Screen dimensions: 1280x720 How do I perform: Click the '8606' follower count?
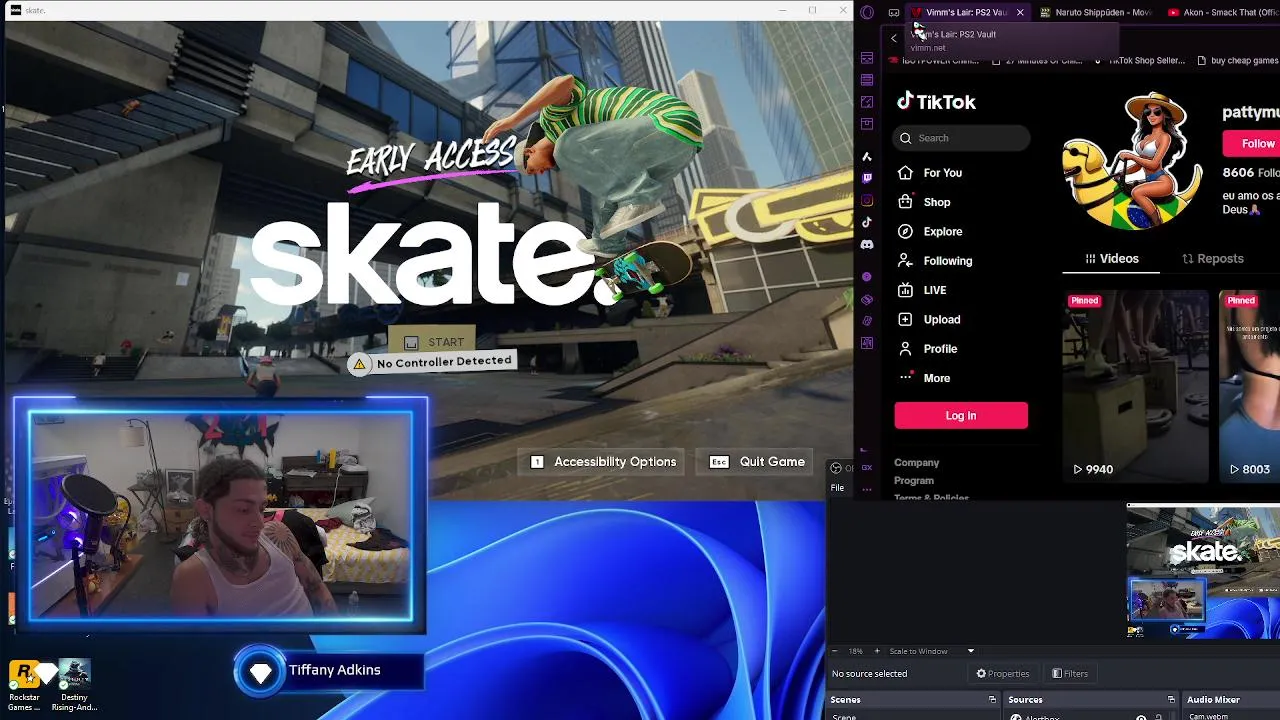click(1238, 173)
